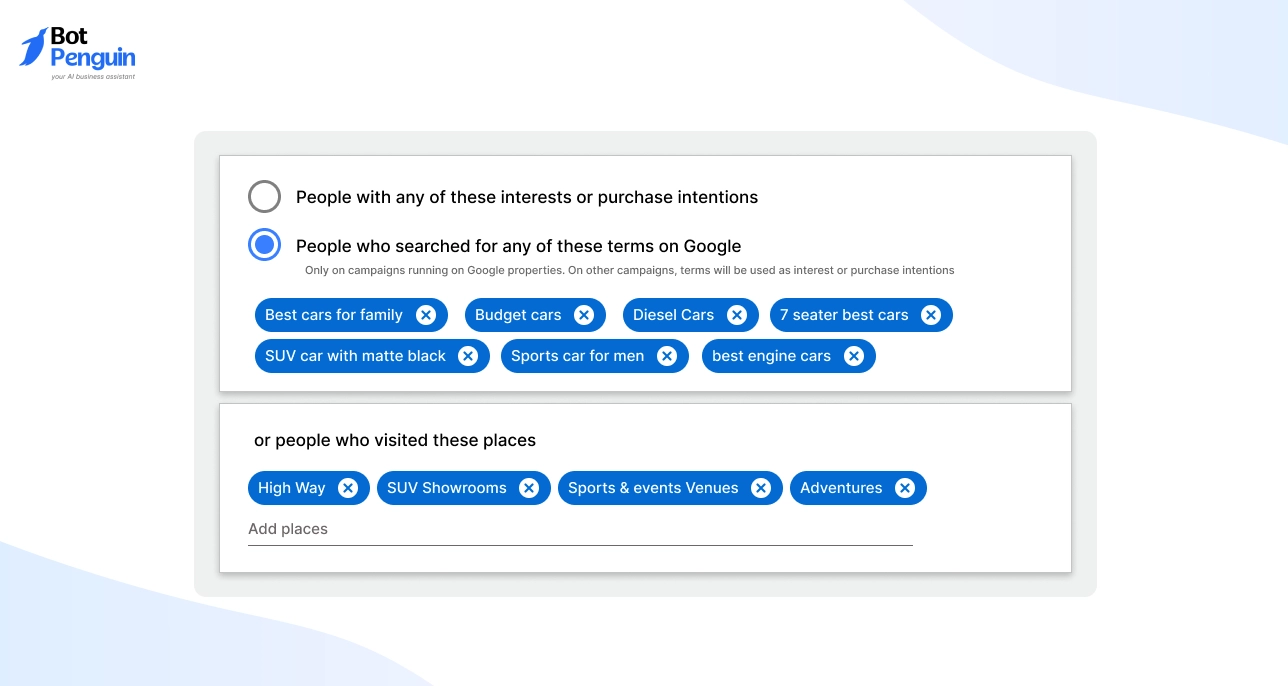Click the 'Adventures' chip label
This screenshot has height=686, width=1288.
pos(841,488)
